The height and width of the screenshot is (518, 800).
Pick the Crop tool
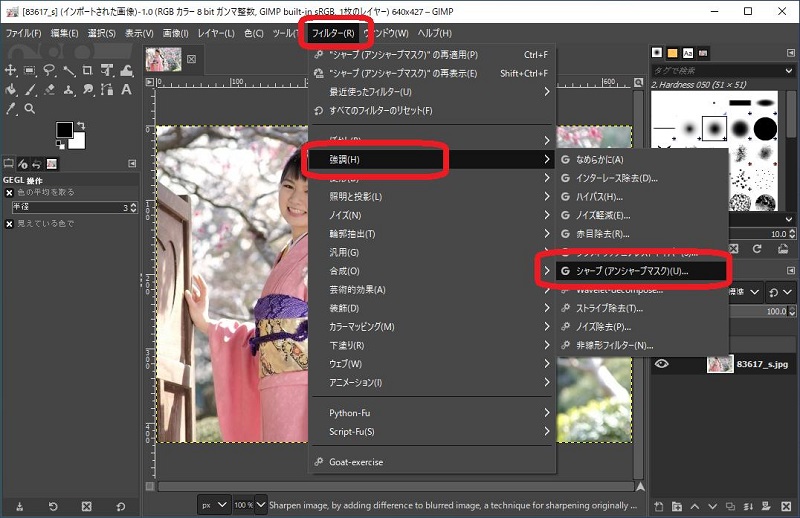point(87,70)
